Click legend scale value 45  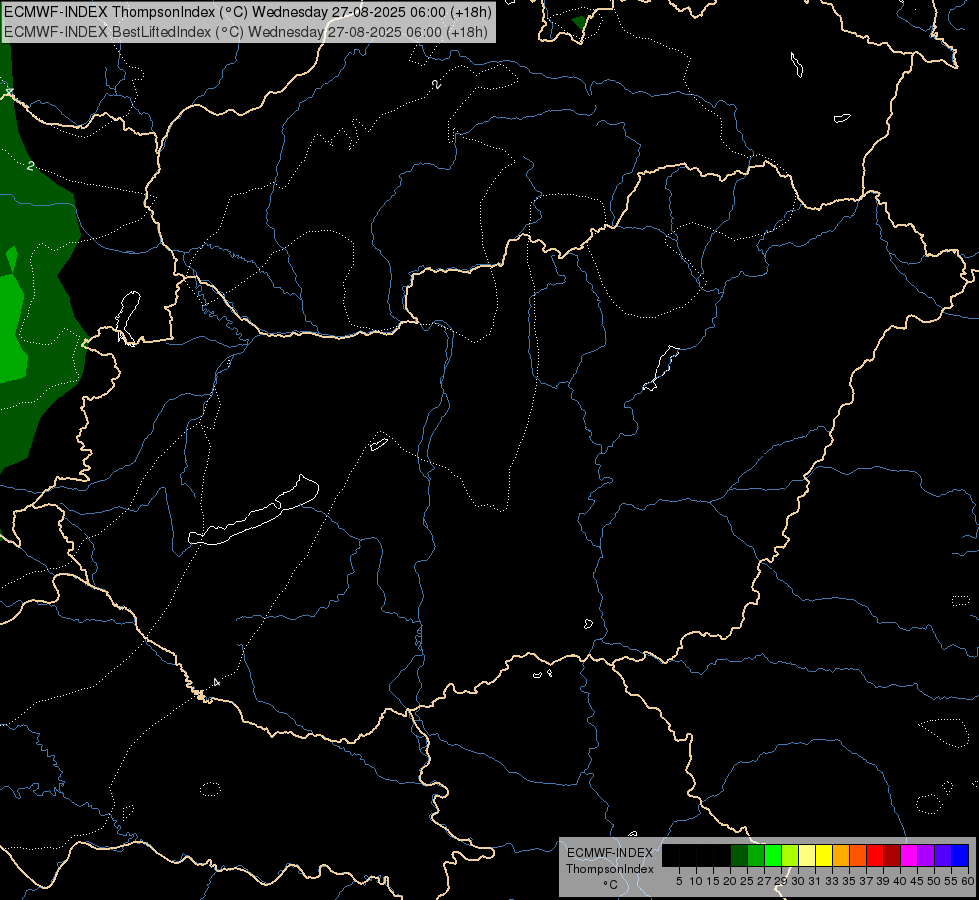[x=917, y=881]
